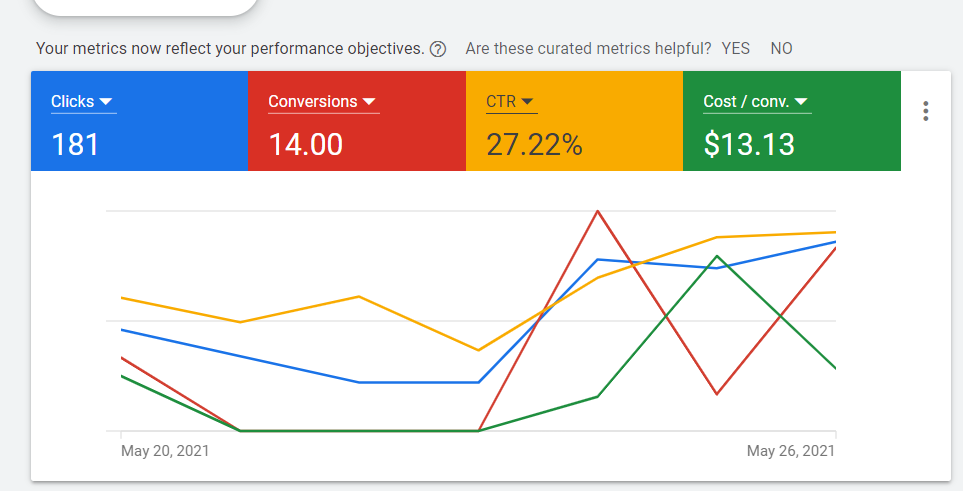Click the green Cost / conv. line peak

(717, 257)
